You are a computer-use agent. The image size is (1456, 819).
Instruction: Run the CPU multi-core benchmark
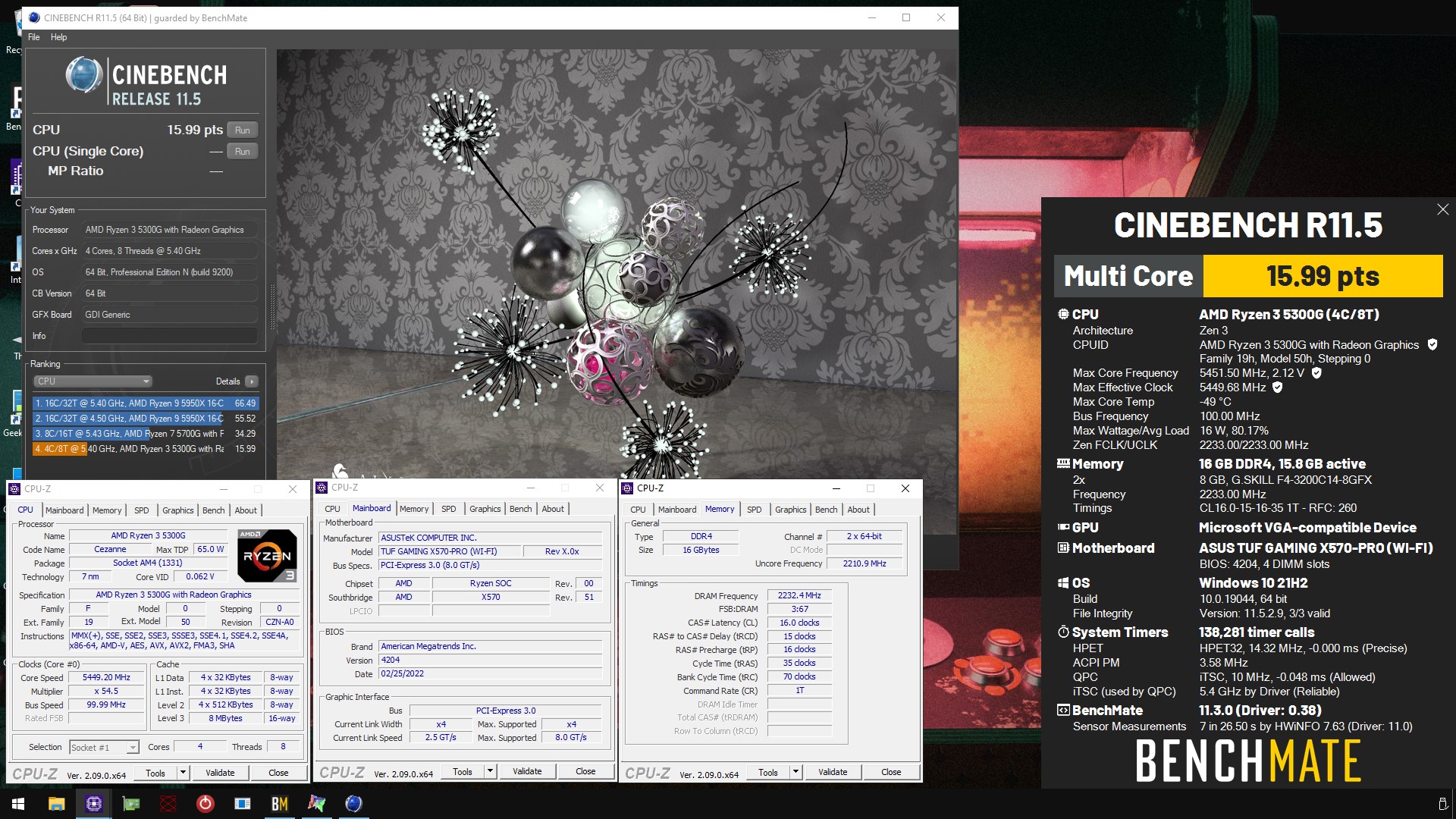point(243,130)
